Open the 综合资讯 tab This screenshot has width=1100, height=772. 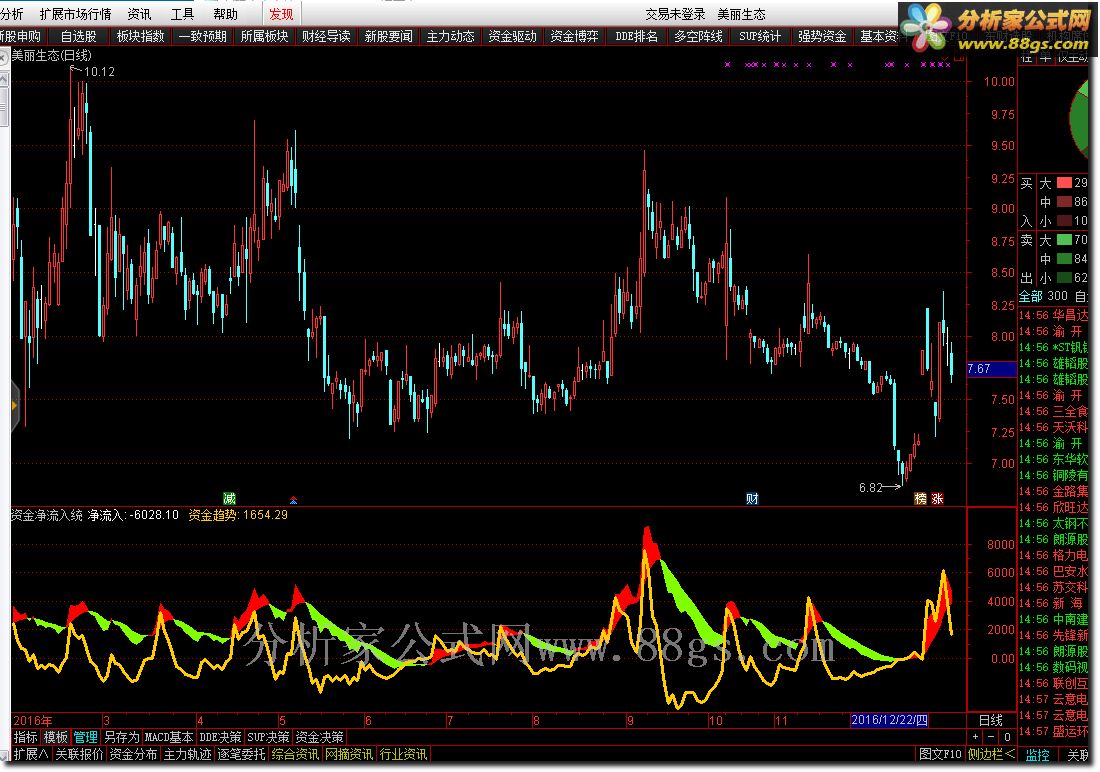(295, 754)
